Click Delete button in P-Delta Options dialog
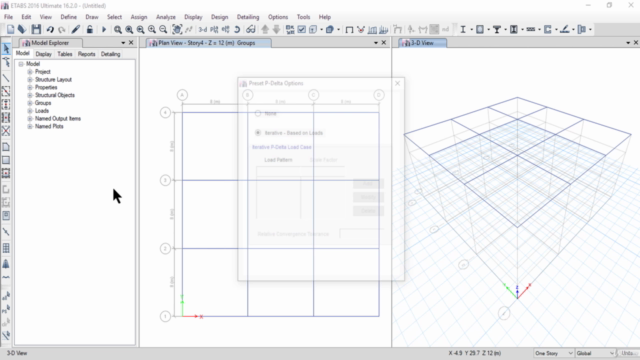The height and width of the screenshot is (360, 640). pos(368,211)
